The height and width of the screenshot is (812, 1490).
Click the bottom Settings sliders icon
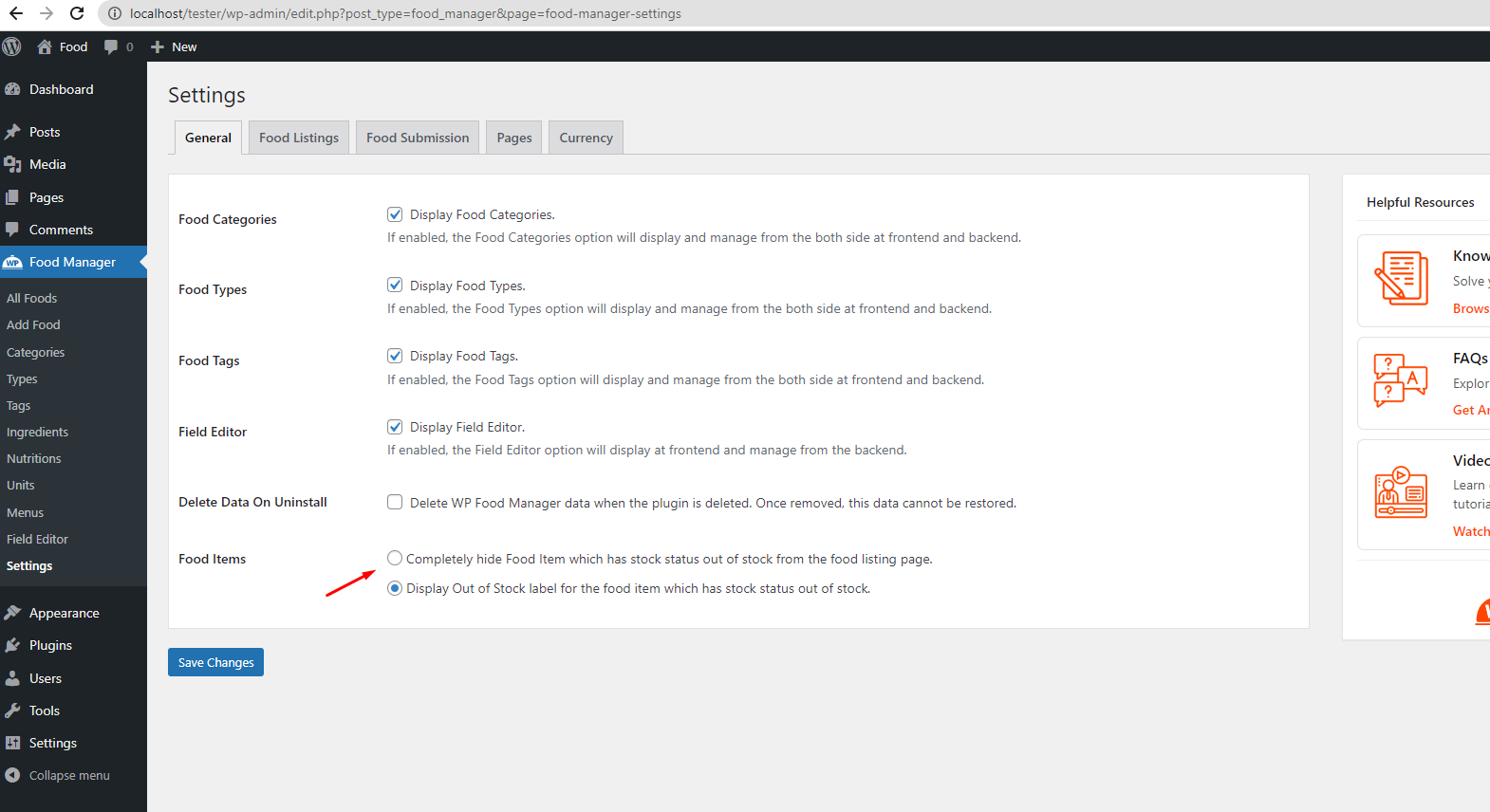(12, 743)
